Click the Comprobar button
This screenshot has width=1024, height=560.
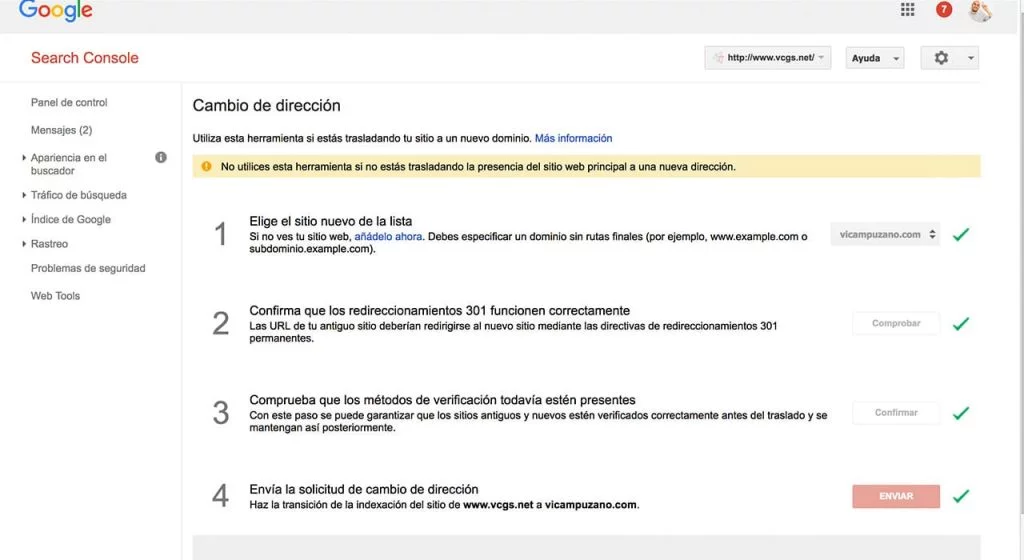(896, 323)
